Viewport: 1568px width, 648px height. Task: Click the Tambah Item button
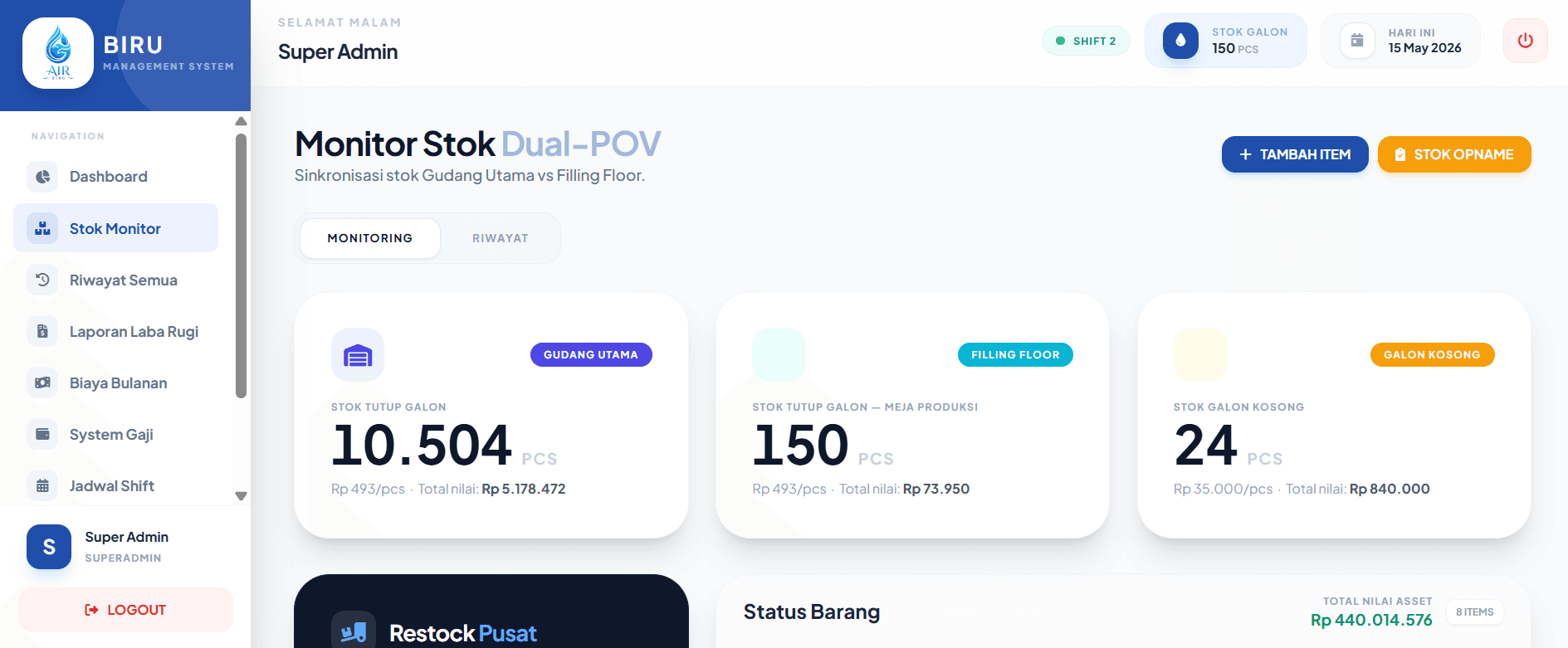pyautogui.click(x=1295, y=154)
